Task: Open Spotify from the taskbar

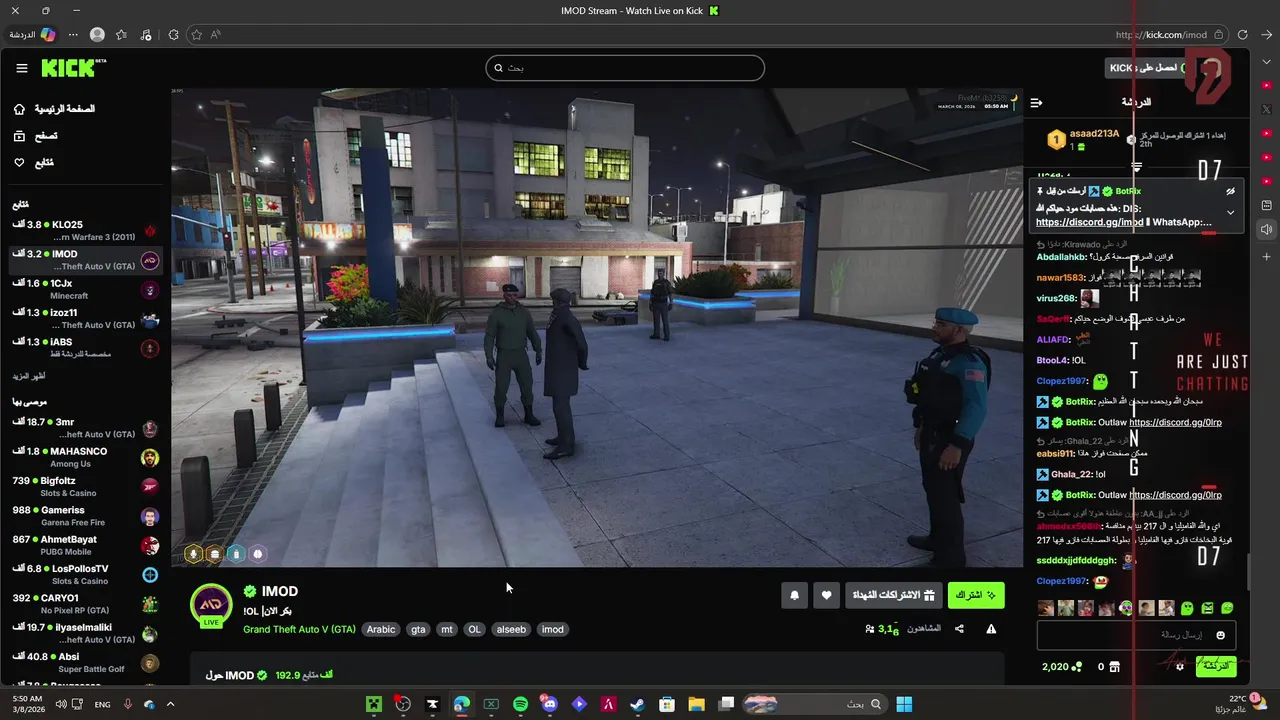Action: (x=520, y=704)
